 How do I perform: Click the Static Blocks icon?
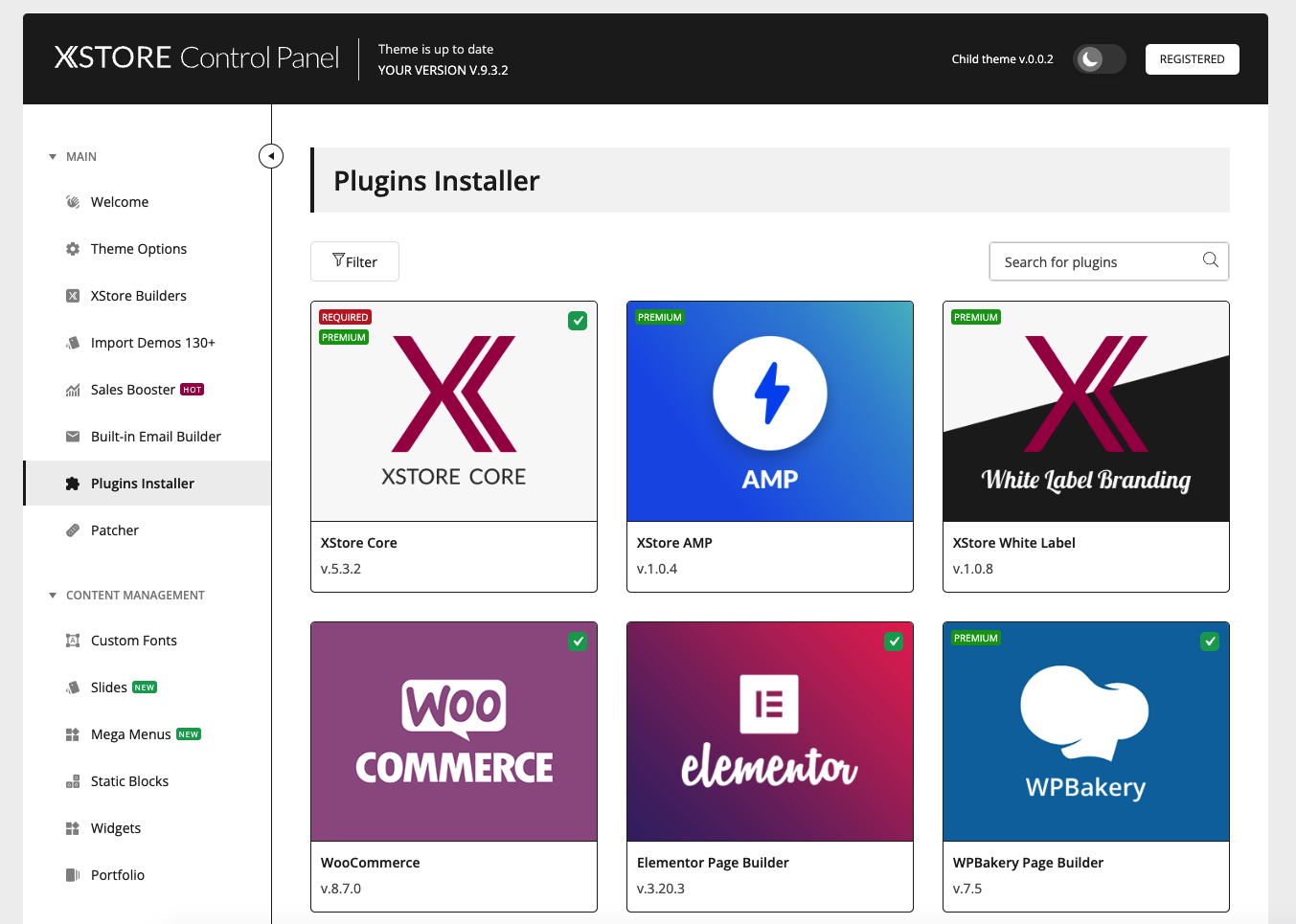click(x=73, y=781)
